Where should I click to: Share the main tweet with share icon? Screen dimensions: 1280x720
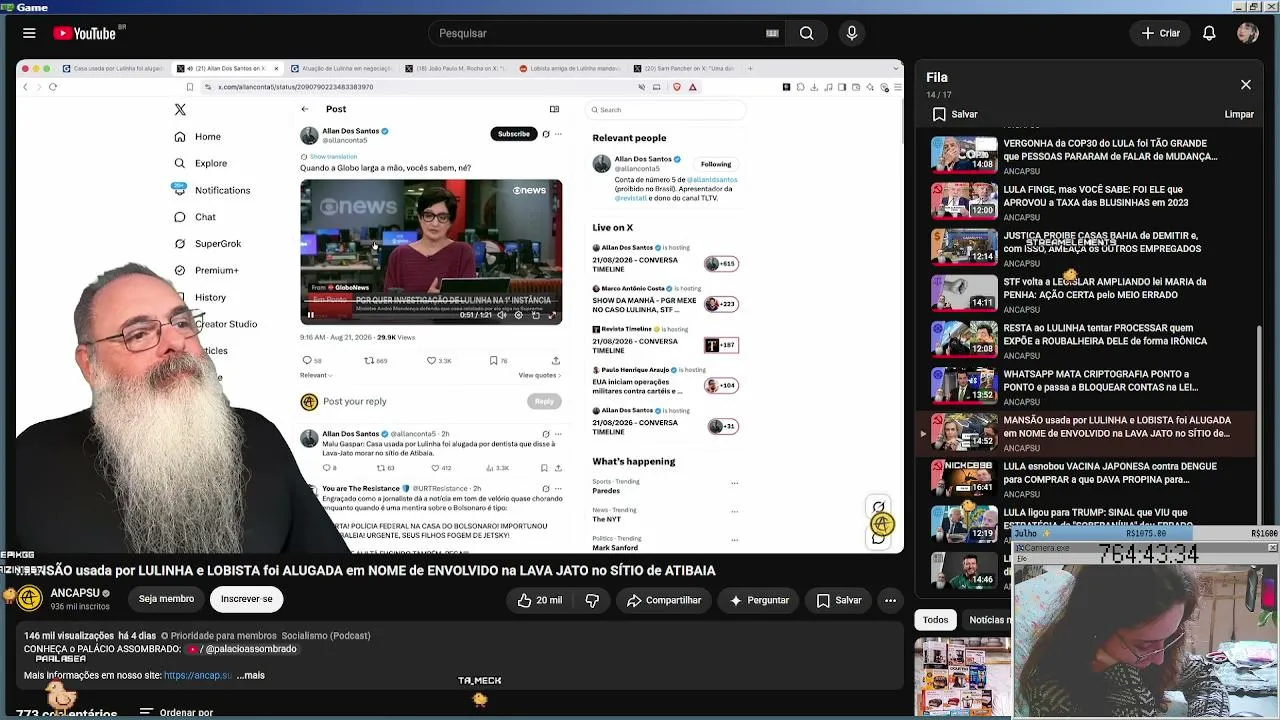(556, 360)
